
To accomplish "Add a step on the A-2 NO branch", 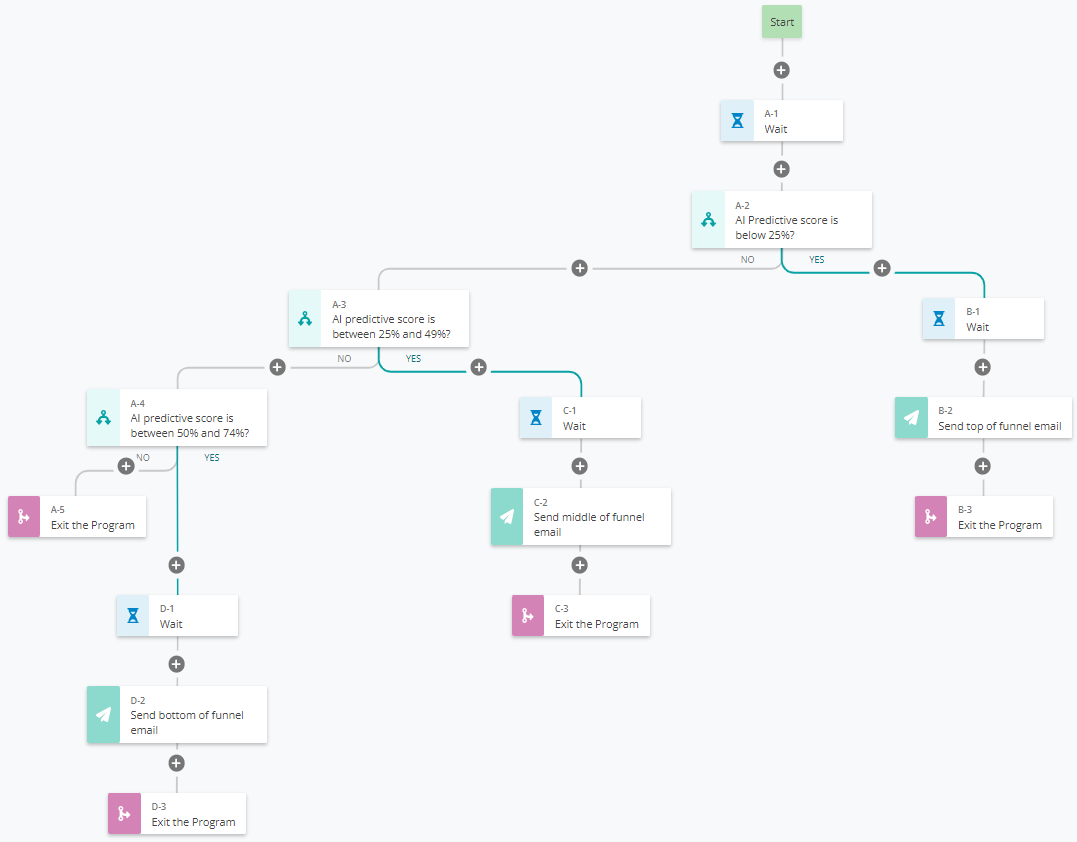I will pyautogui.click(x=580, y=269).
